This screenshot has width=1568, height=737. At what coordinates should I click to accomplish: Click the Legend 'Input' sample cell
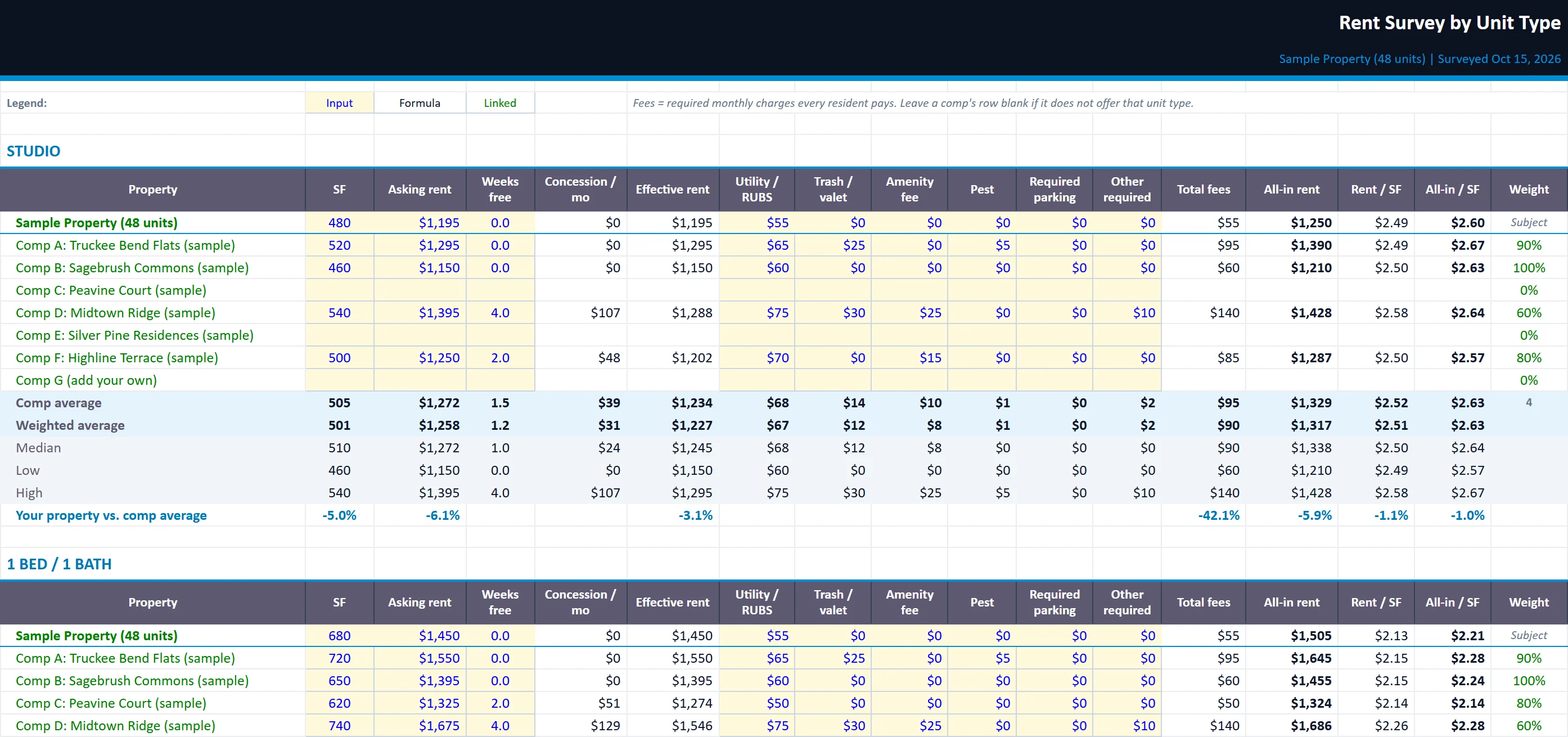[x=339, y=103]
